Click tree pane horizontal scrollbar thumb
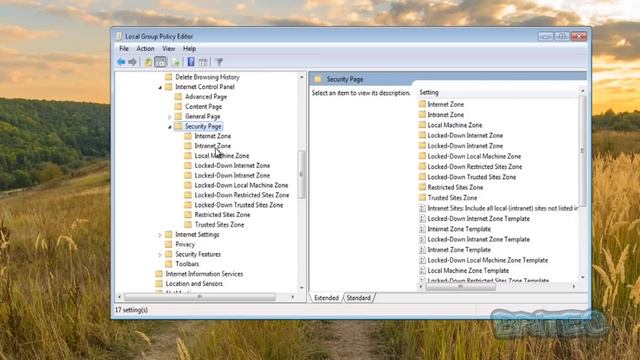The image size is (640, 360). 200,297
